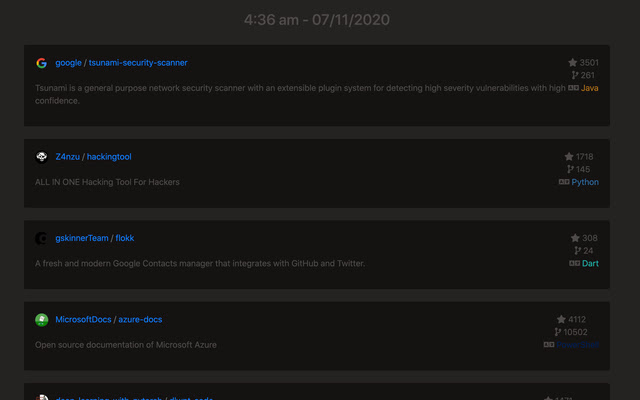Click the MicrosoftDocs green avatar
640x400 pixels.
pos(42,320)
